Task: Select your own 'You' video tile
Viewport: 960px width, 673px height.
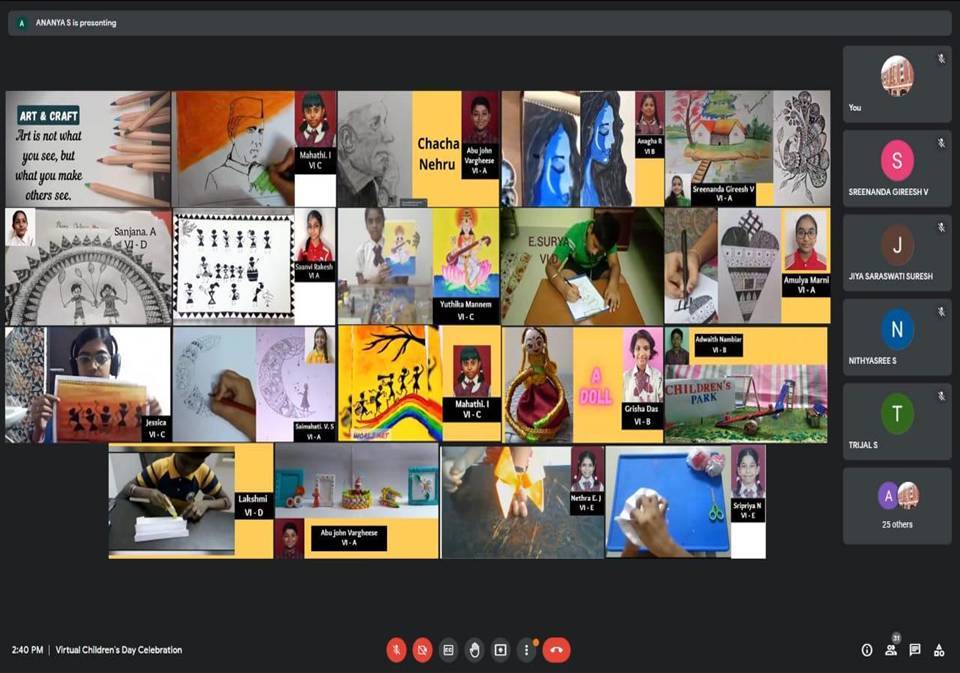Action: (x=897, y=83)
